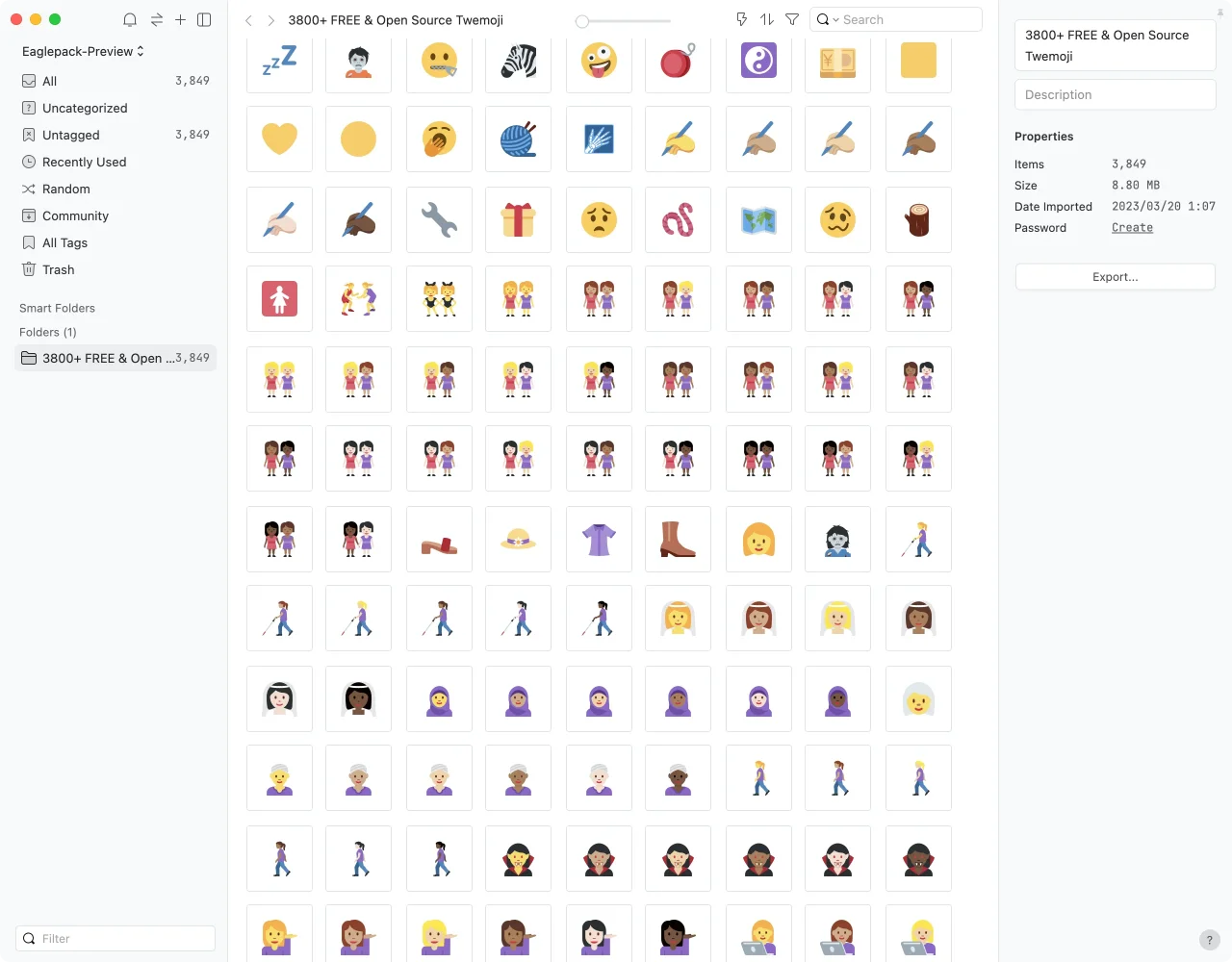Open the help question mark button
The image size is (1232, 962).
pos(1210,940)
